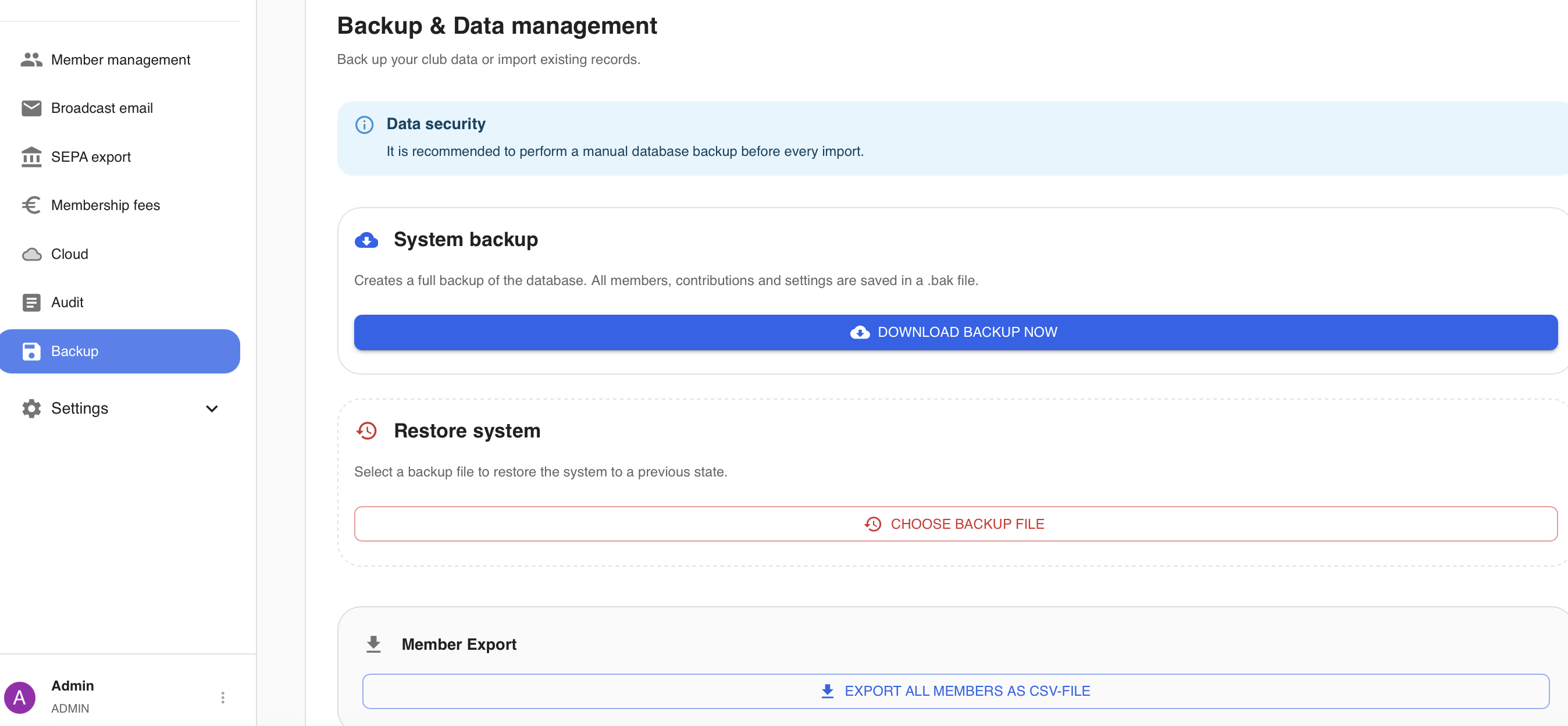Click the Admin avatar circle
Viewport: 1568px width, 726px height.
[x=19, y=697]
